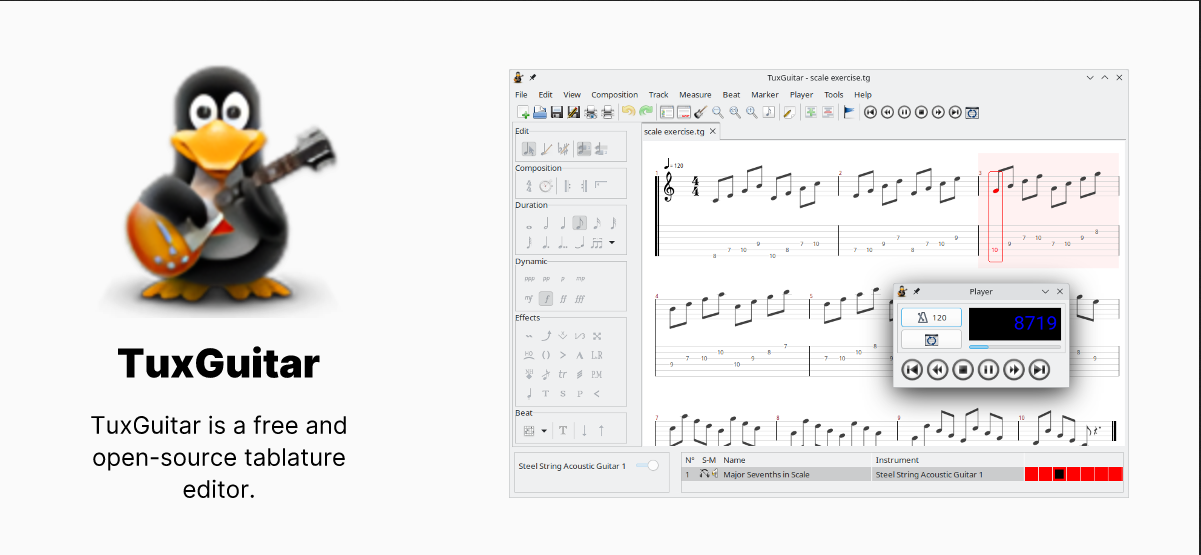Click the New file toolbar icon
Screen dimensions: 1201x555
[x=523, y=112]
